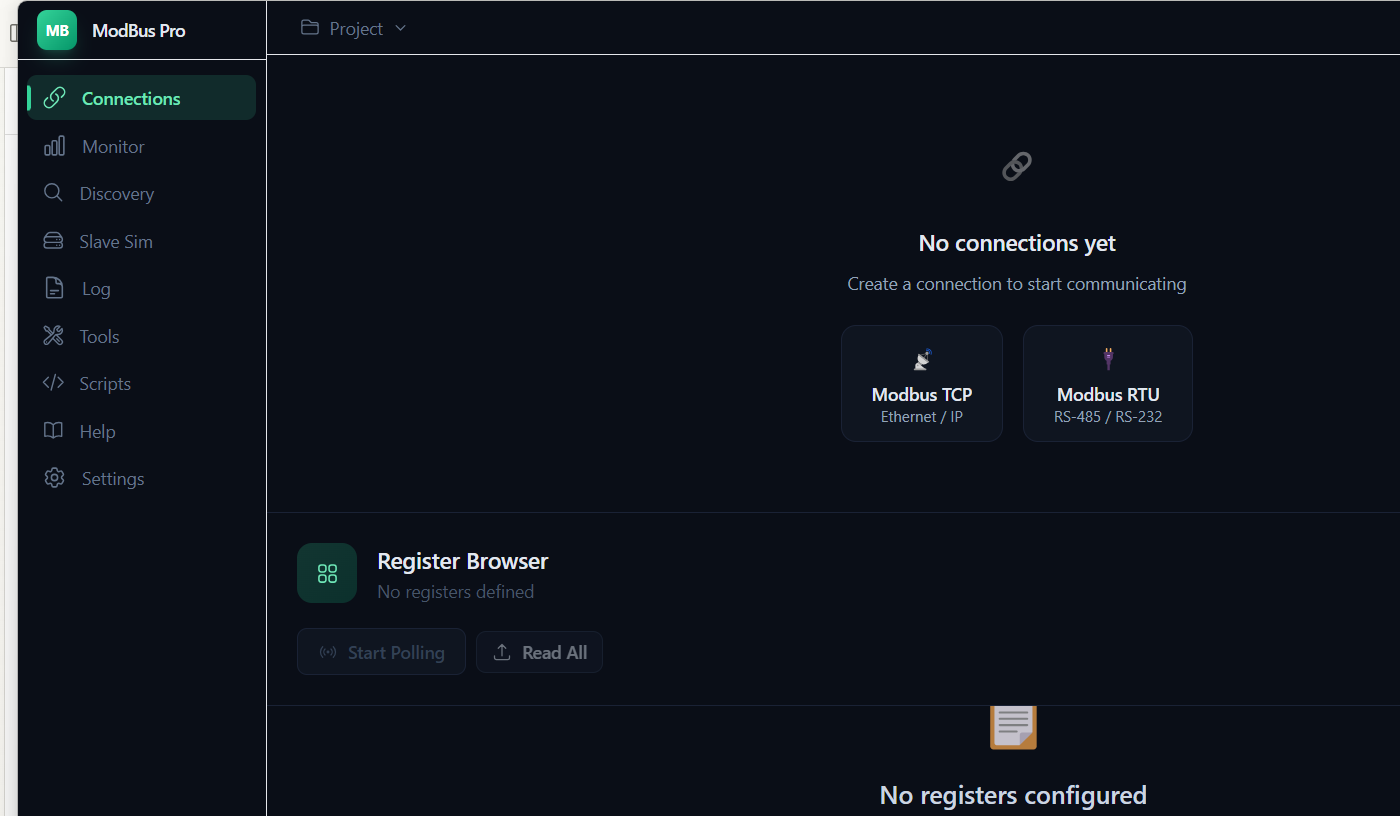1400x816 pixels.
Task: Open the Help label in sidebar
Action: click(x=97, y=432)
